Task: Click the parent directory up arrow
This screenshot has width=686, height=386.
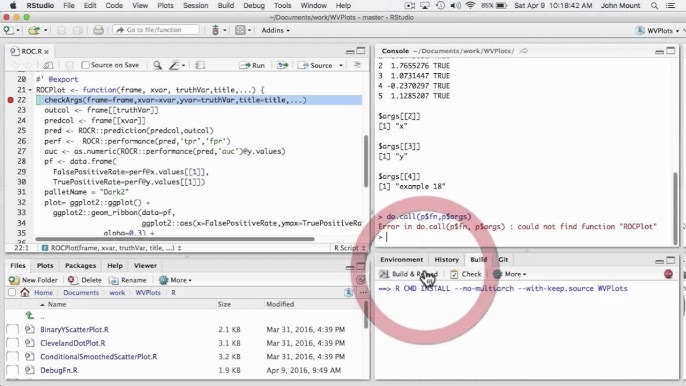Action: tap(30, 315)
